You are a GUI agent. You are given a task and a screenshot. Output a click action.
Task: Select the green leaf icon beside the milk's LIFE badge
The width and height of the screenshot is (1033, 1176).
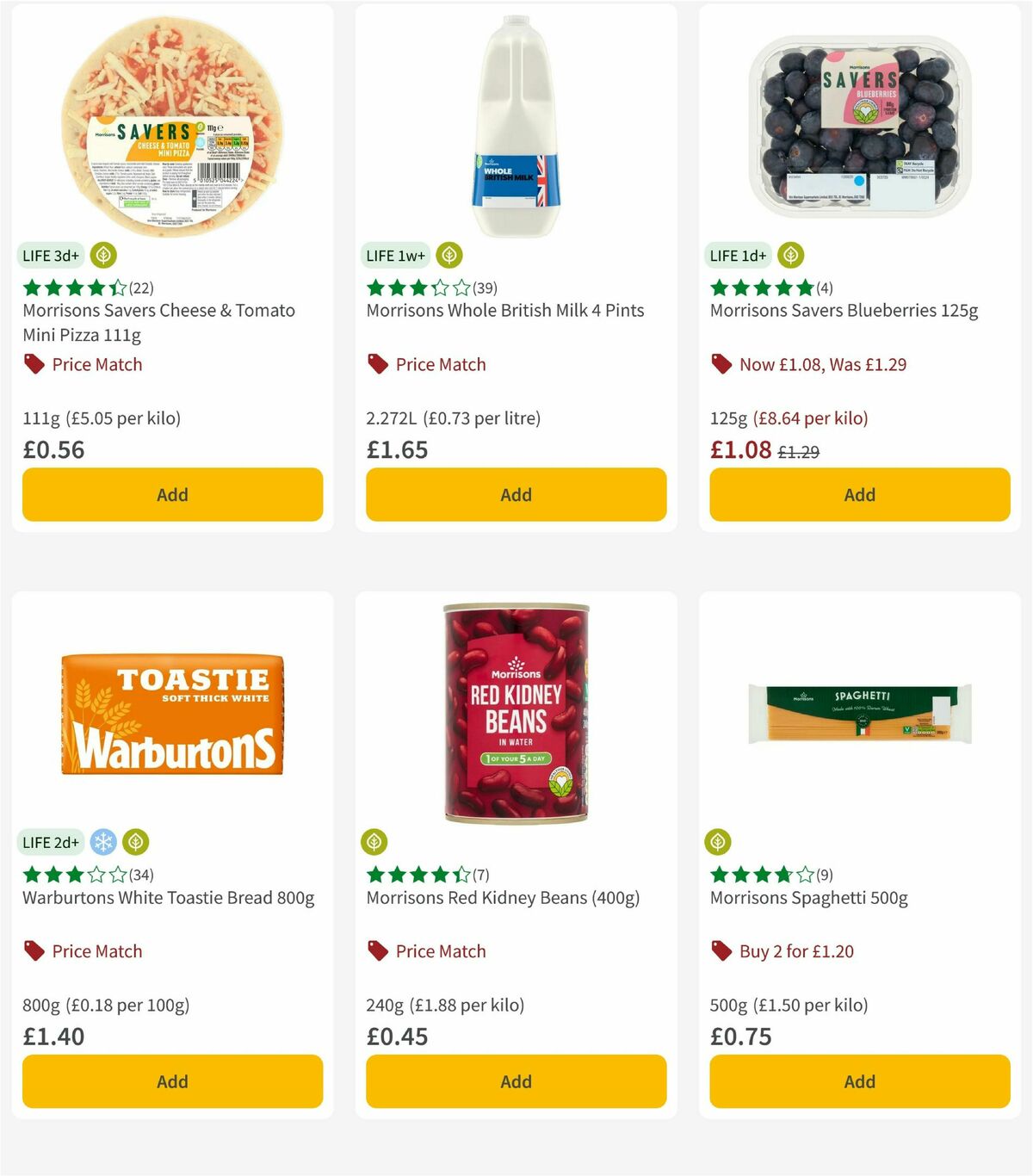[x=448, y=255]
